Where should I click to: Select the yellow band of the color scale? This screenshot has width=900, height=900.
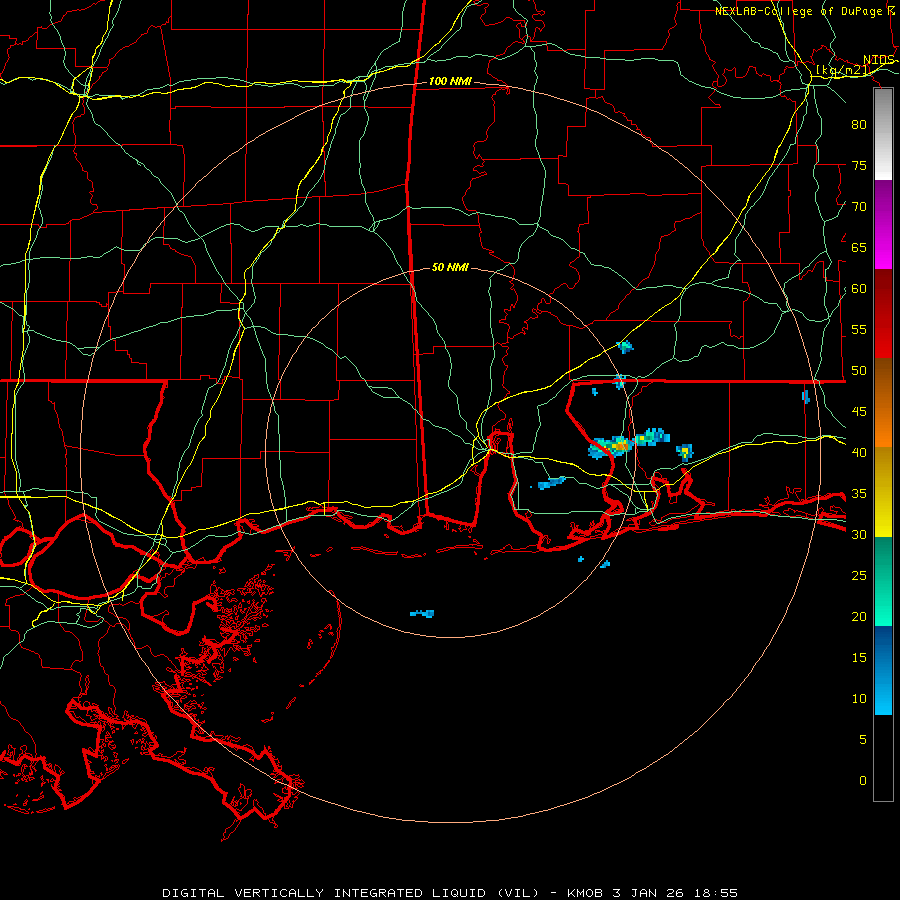point(883,492)
